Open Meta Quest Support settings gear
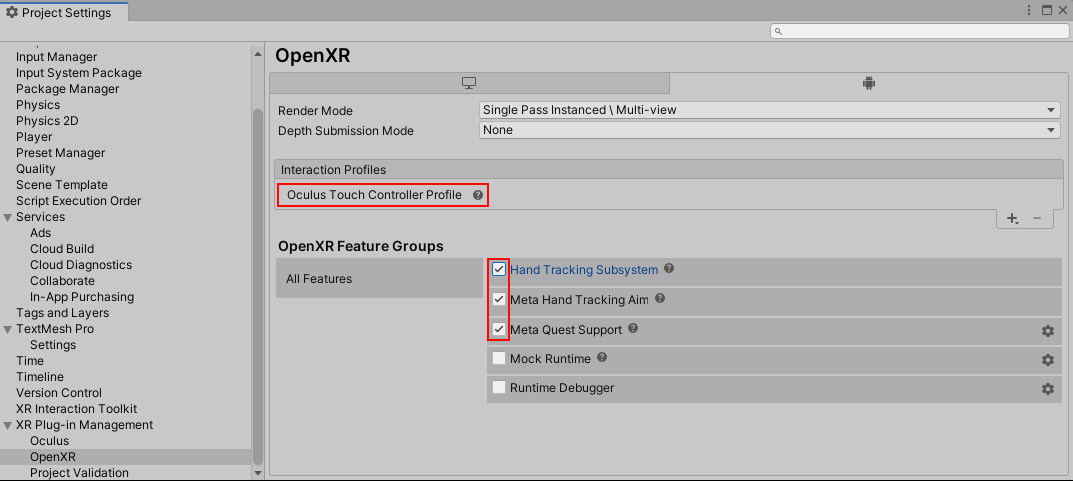The width and height of the screenshot is (1073, 481). [x=1047, y=331]
